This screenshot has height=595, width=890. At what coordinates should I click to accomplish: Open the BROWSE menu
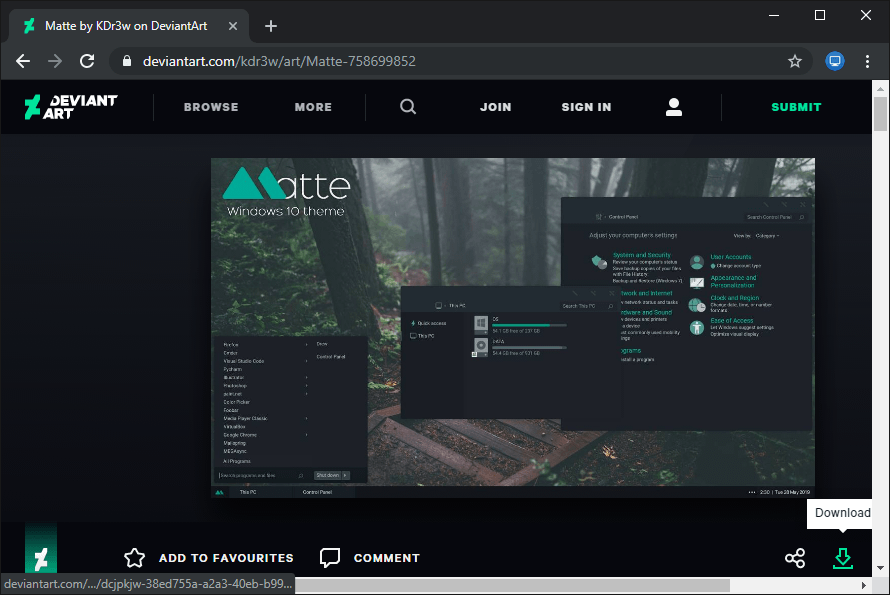211,107
